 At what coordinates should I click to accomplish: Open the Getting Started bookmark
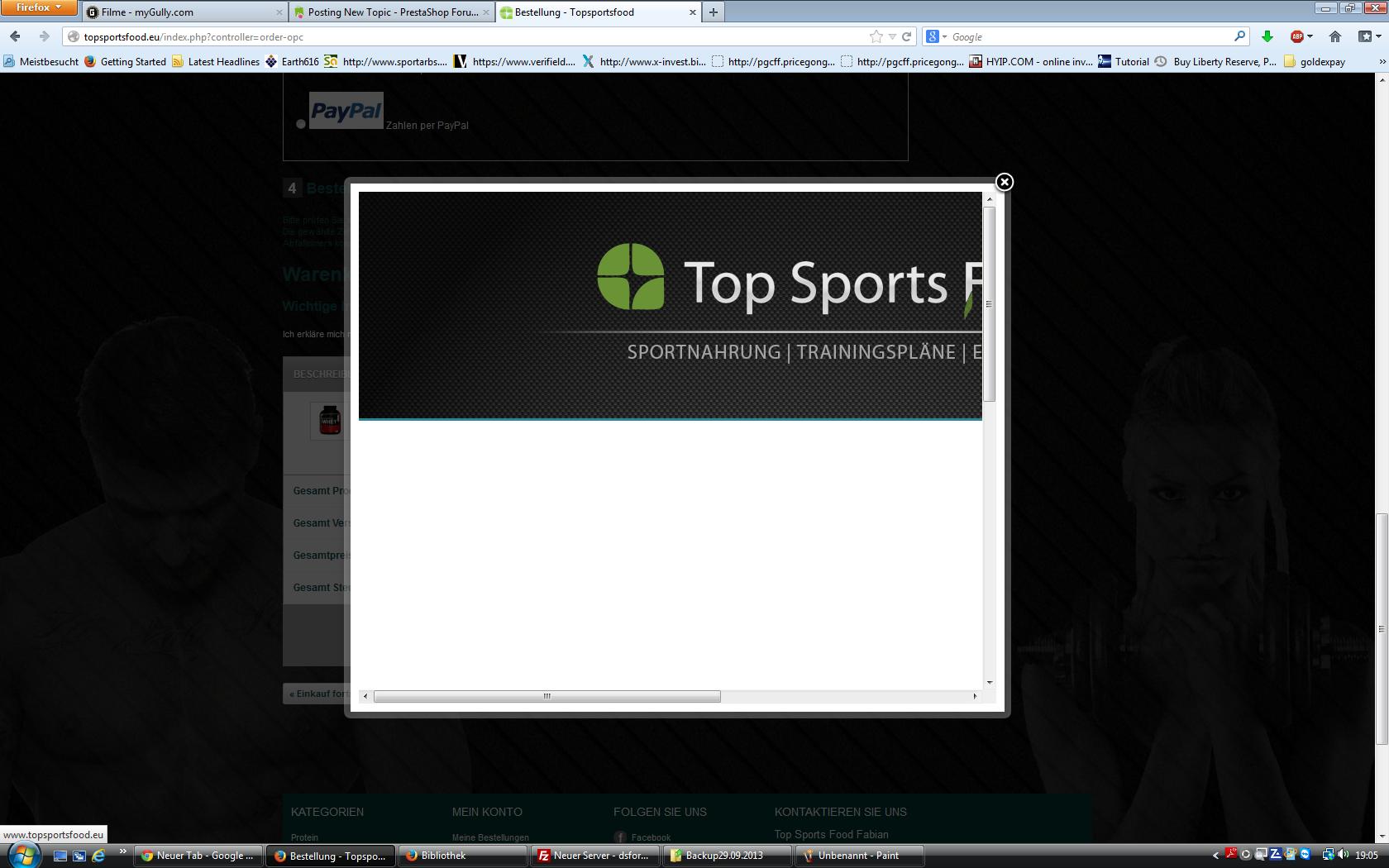click(125, 61)
